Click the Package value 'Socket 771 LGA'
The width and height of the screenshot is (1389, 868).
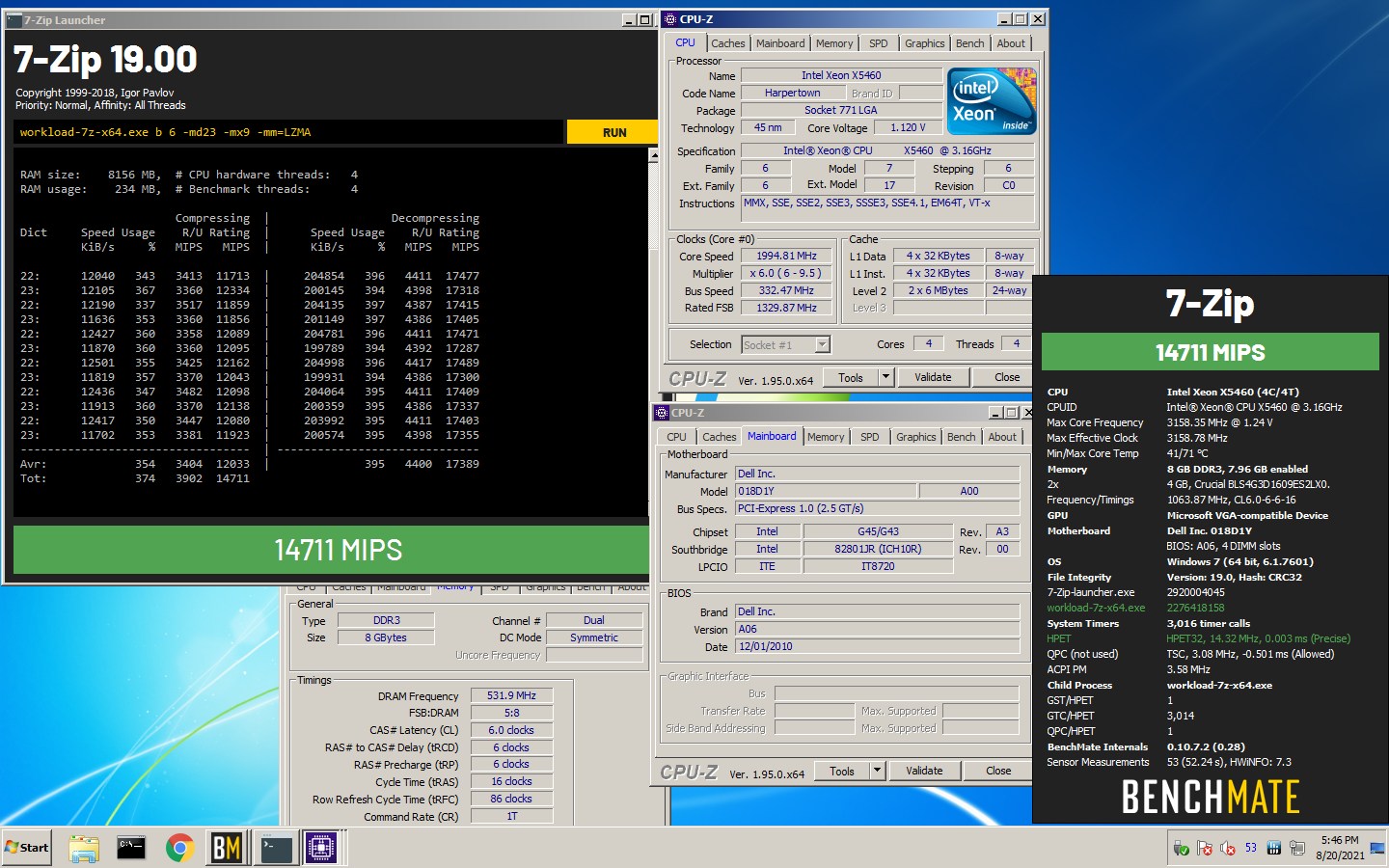841,110
